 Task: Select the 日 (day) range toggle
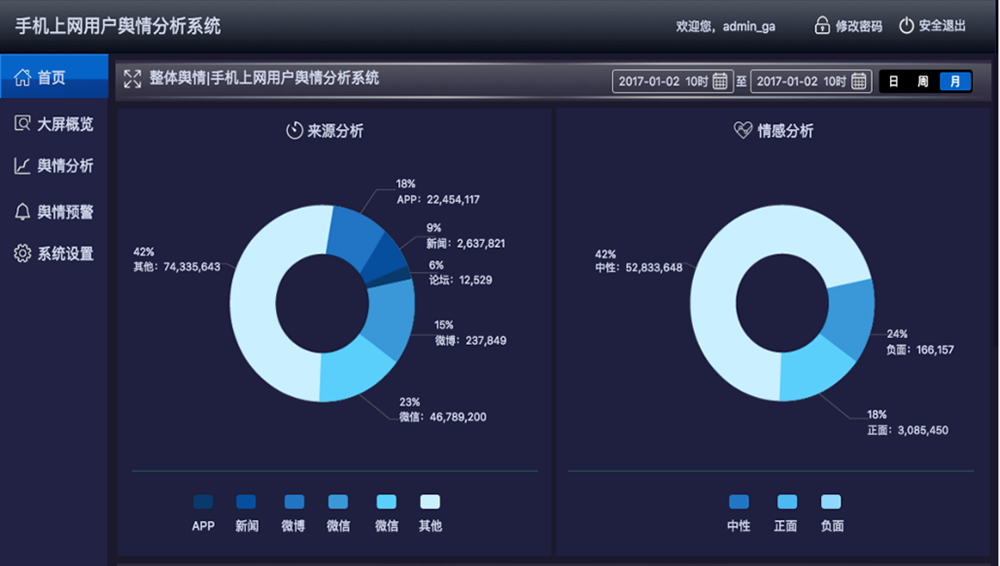(894, 82)
